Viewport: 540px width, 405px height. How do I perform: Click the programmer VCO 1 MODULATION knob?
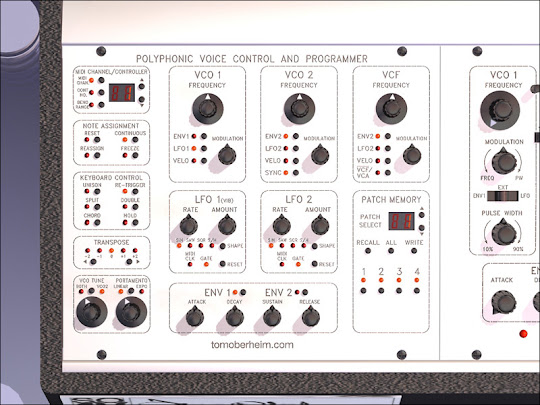coord(227,155)
